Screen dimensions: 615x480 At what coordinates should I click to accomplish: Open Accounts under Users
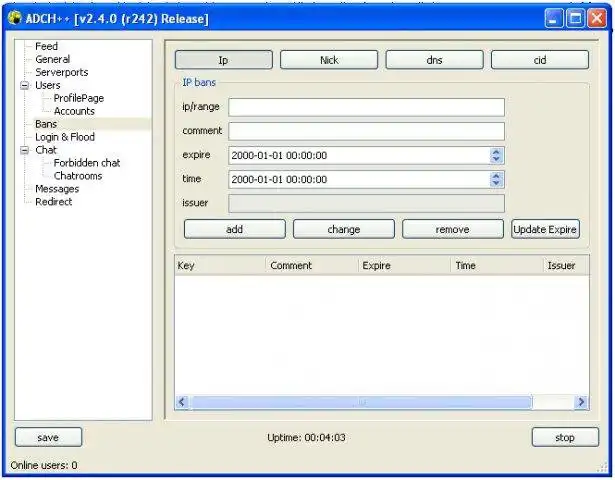click(74, 111)
